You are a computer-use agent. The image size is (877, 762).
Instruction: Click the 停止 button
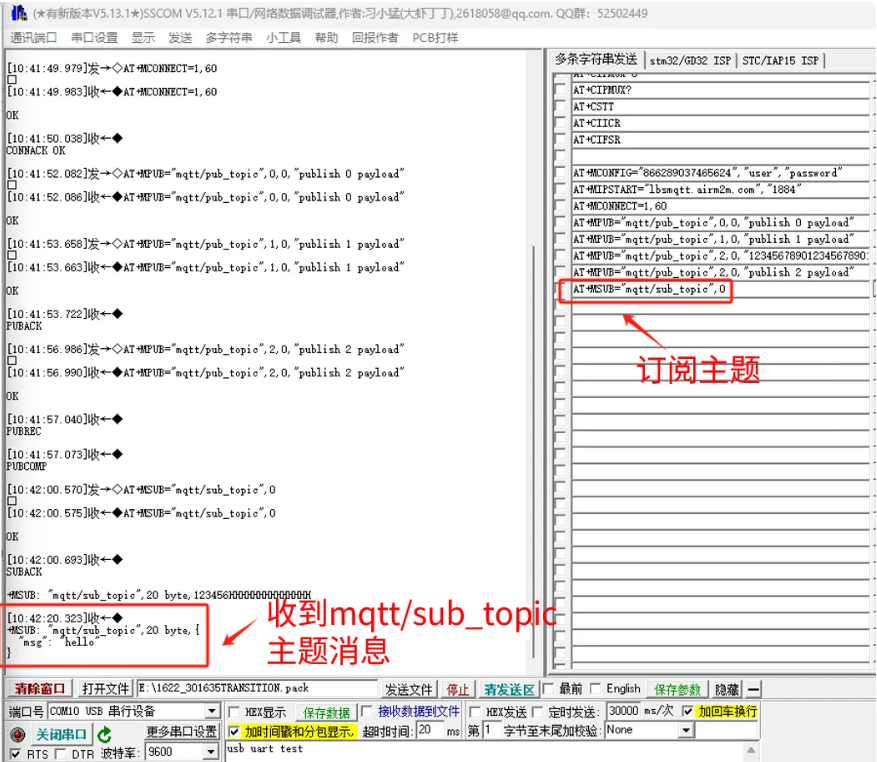(458, 689)
